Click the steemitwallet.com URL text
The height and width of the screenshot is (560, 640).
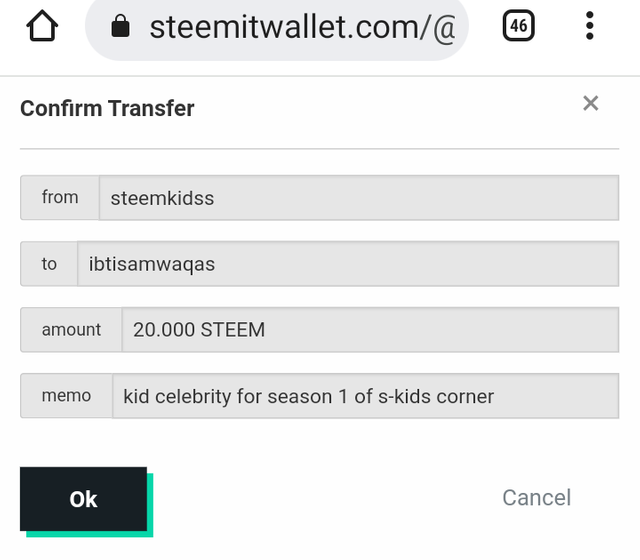coord(302,28)
